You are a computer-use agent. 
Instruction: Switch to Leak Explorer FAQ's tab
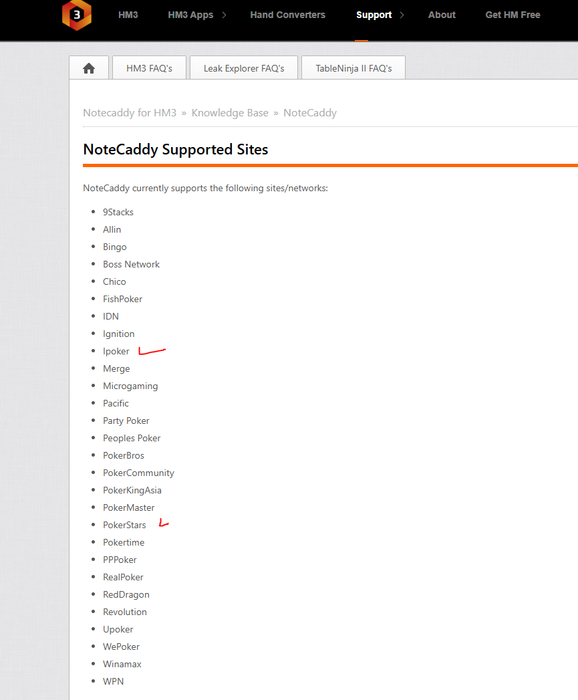pyautogui.click(x=244, y=68)
